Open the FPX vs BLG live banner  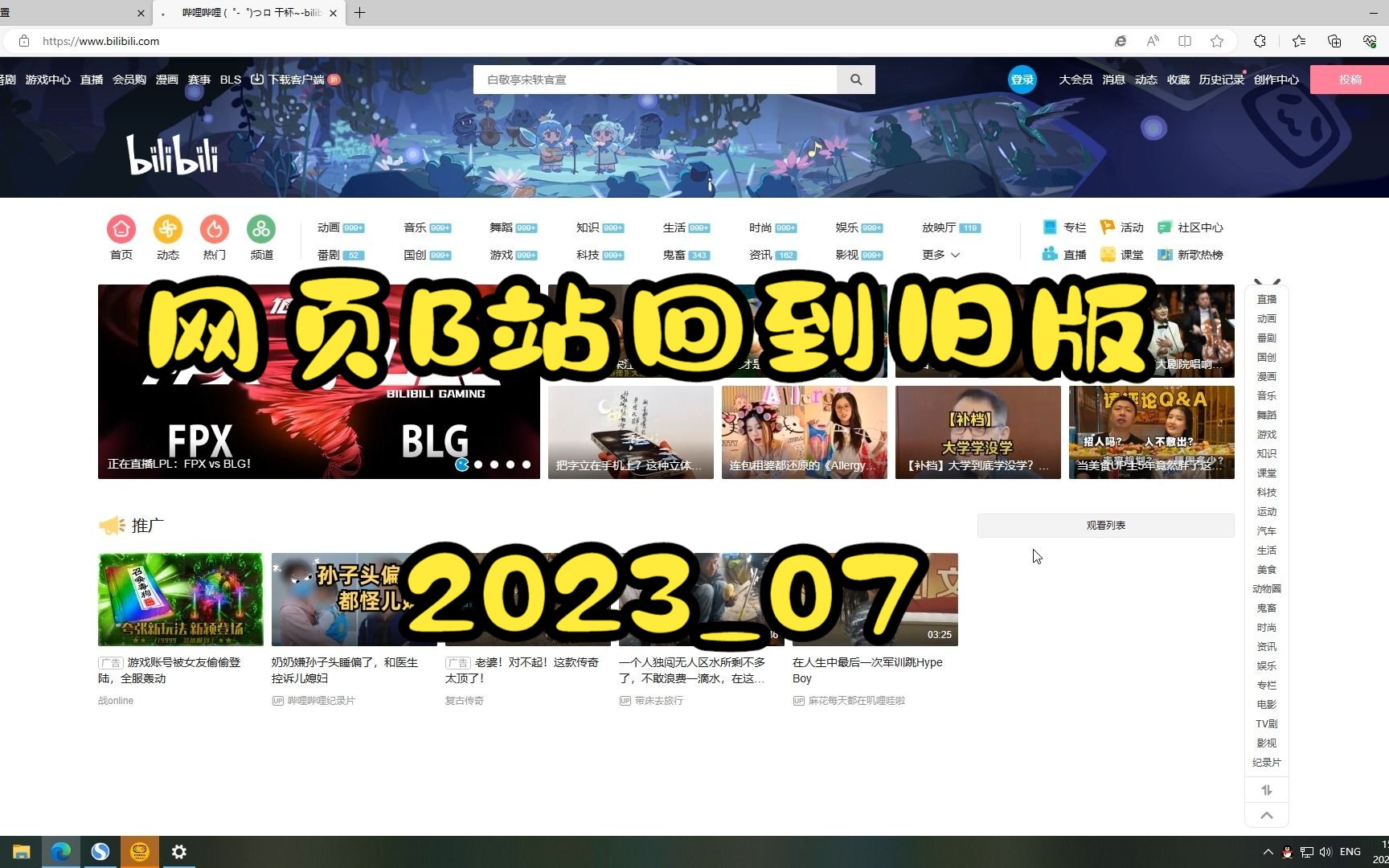(319, 382)
